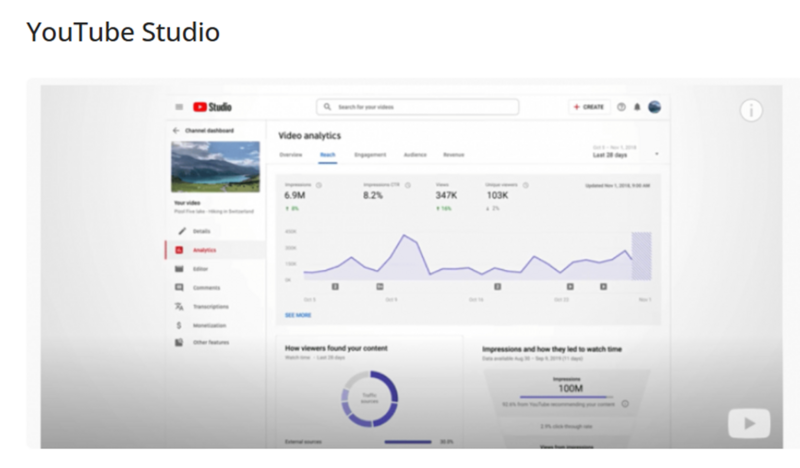Image resolution: width=800 pixels, height=468 pixels.
Task: Switch to the Reach tab
Action: 328,155
